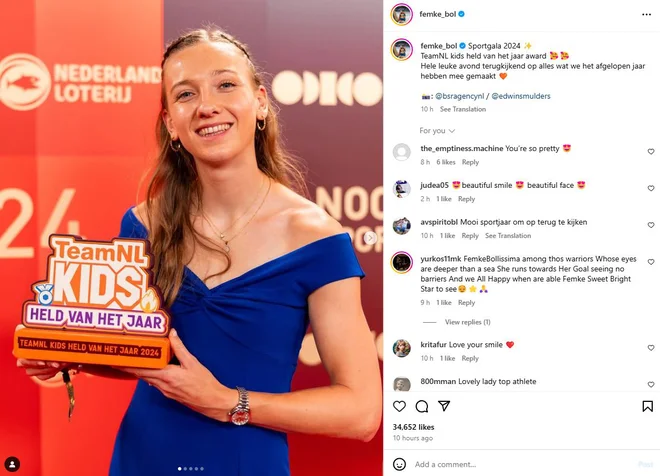This screenshot has height=476, width=660.
Task: Open the @edwinsmulders profile mention
Action: [x=521, y=96]
